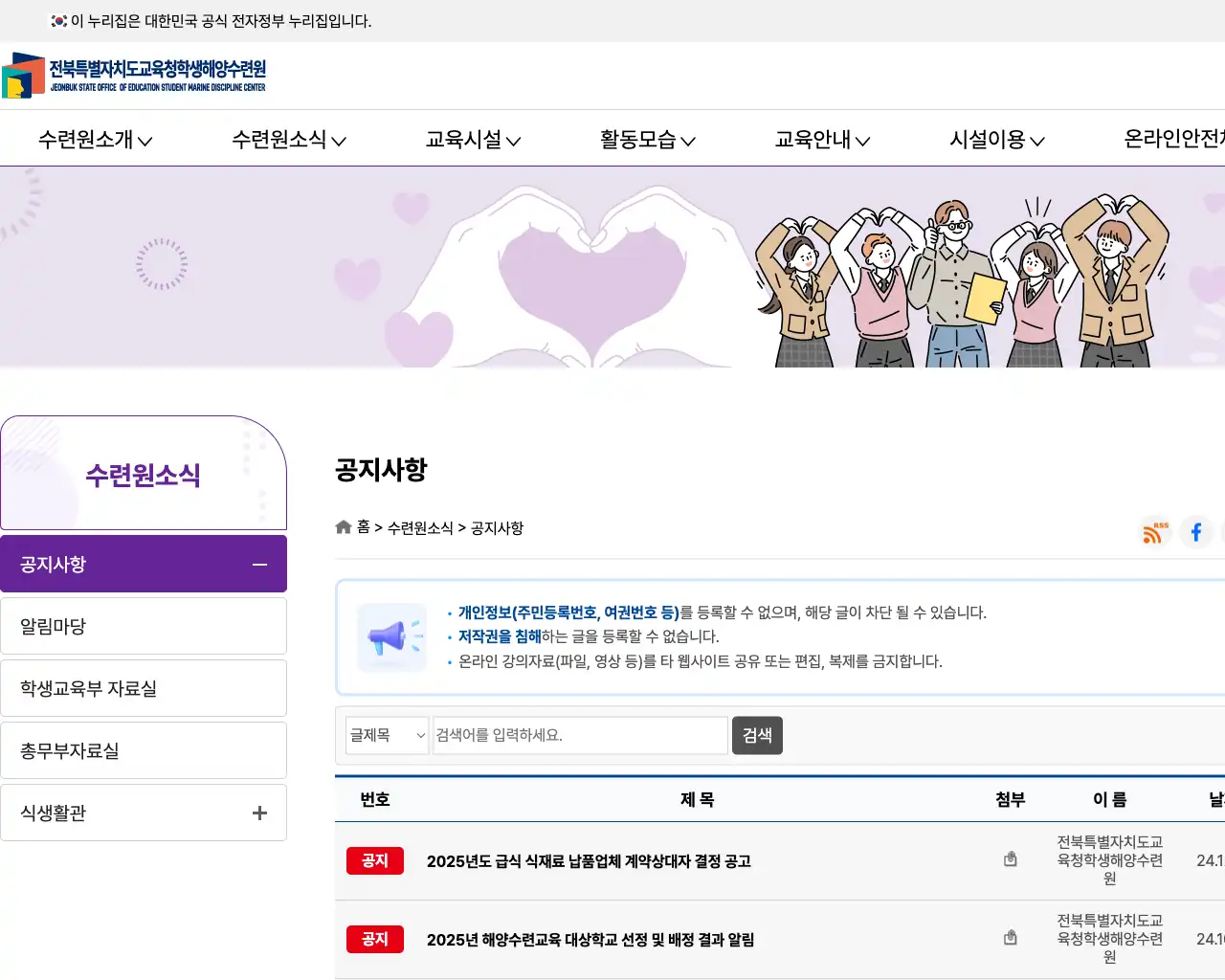Select 알림마당 in the sidebar
The image size is (1225, 980).
(144, 626)
